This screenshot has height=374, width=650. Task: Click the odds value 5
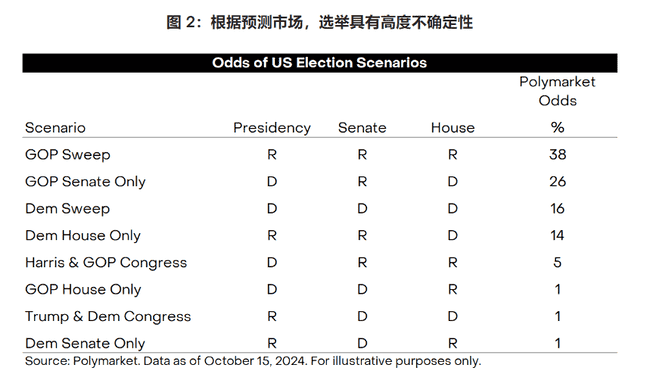(558, 262)
